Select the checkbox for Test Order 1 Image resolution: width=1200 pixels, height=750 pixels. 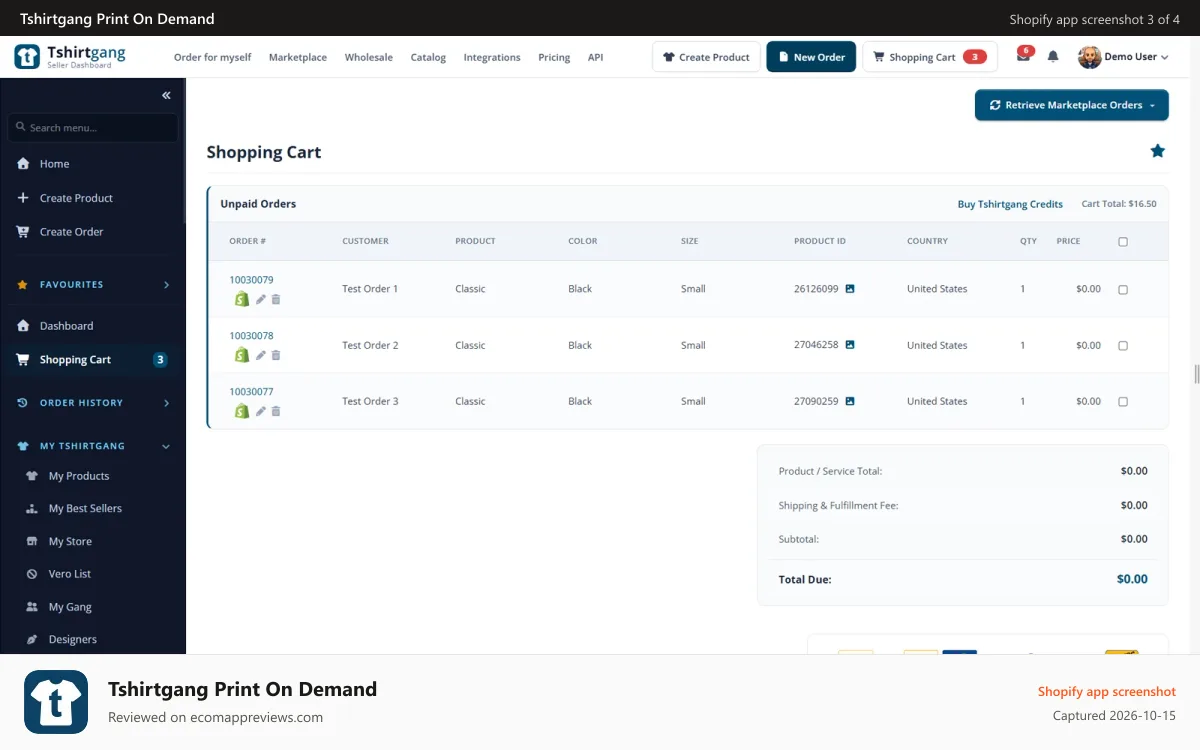pos(1123,290)
